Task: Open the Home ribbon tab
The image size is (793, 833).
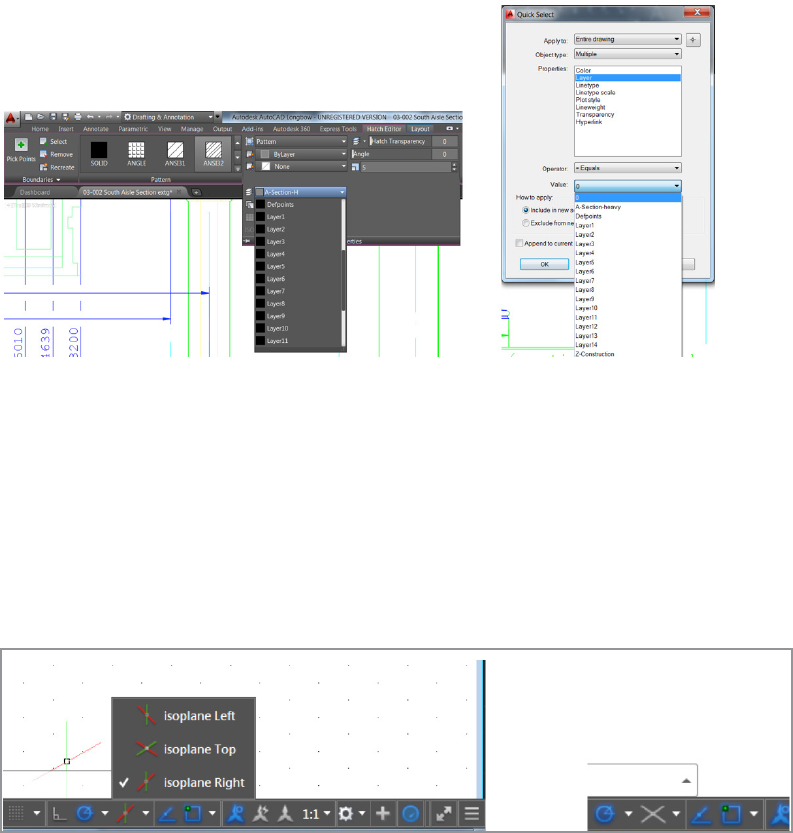Action: [40, 129]
